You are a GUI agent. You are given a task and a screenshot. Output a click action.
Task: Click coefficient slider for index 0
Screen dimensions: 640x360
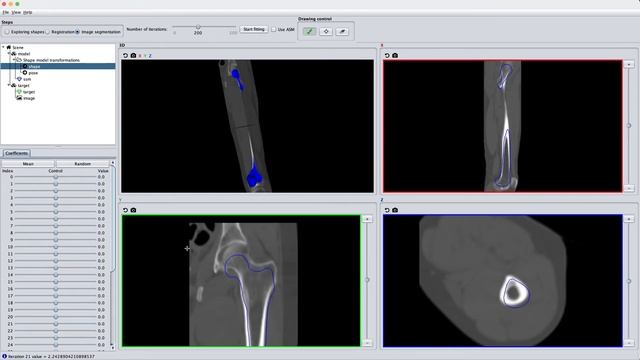click(56, 177)
